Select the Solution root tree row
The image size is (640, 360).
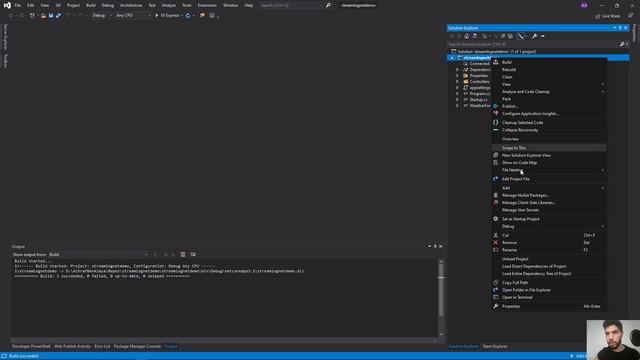(538, 51)
